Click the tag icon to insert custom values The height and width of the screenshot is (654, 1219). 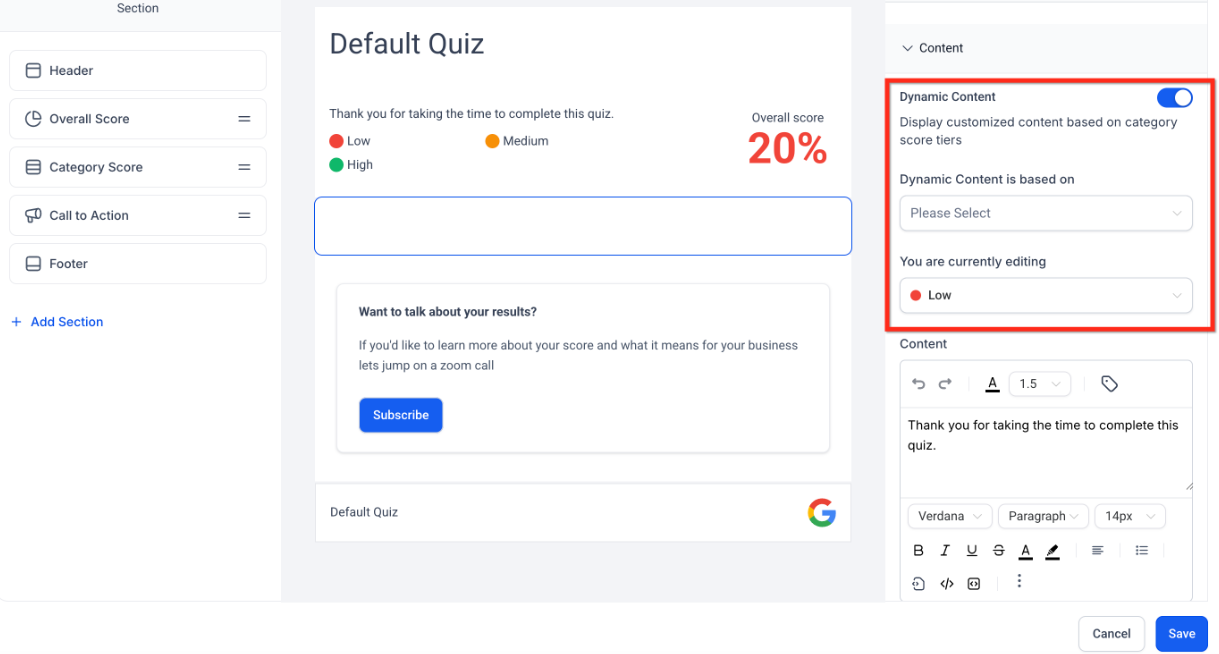(1109, 384)
